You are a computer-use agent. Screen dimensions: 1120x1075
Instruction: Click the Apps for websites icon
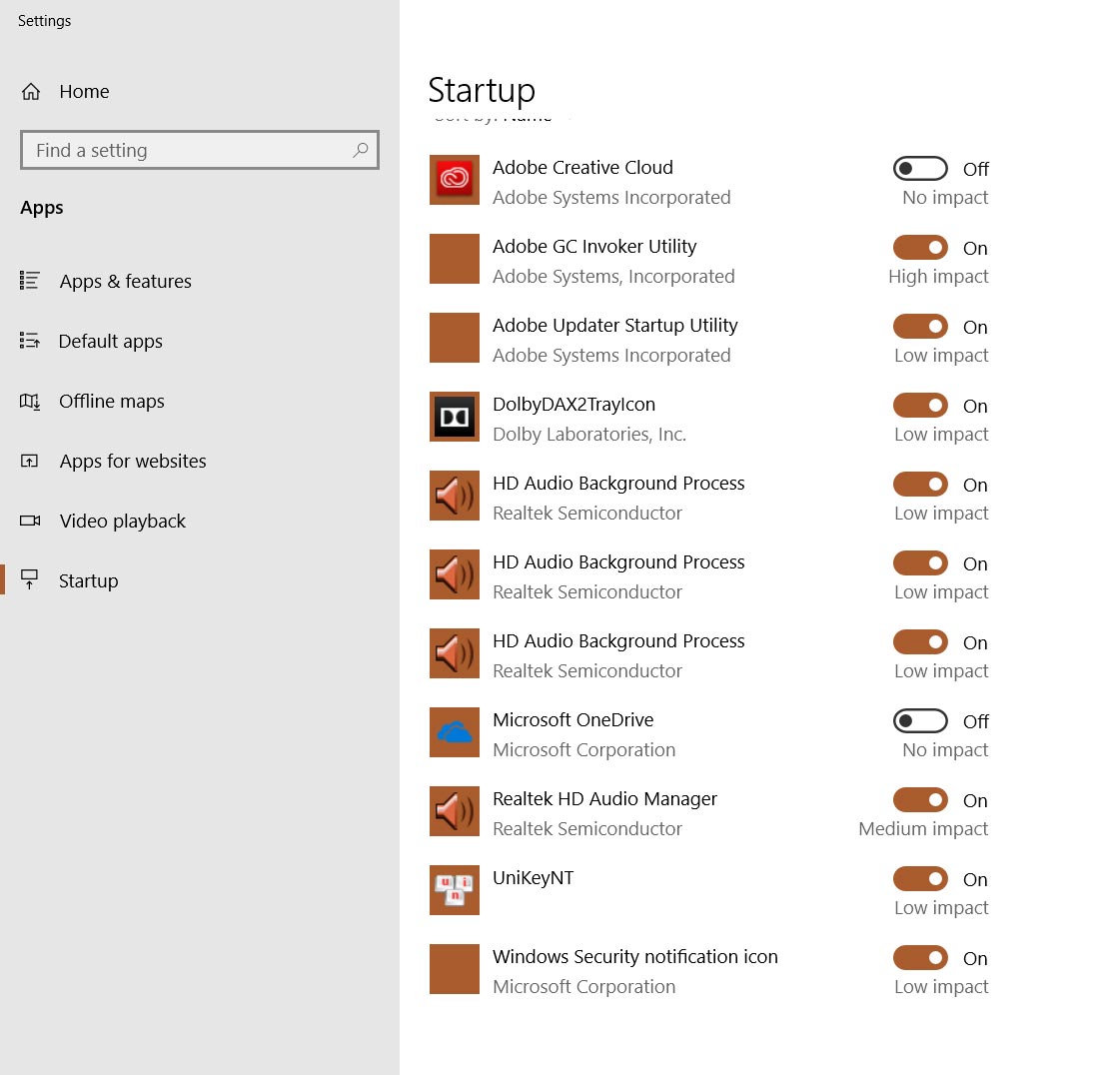(x=29, y=461)
